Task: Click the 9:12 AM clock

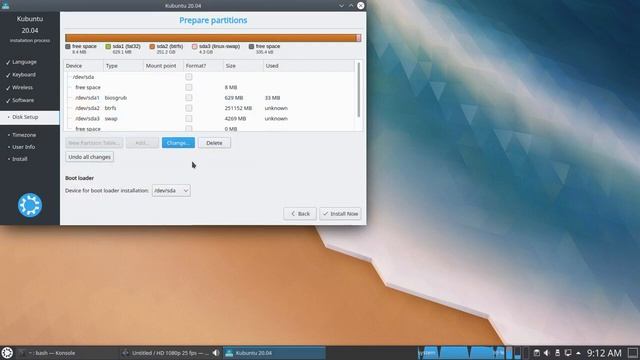Action: (x=604, y=353)
